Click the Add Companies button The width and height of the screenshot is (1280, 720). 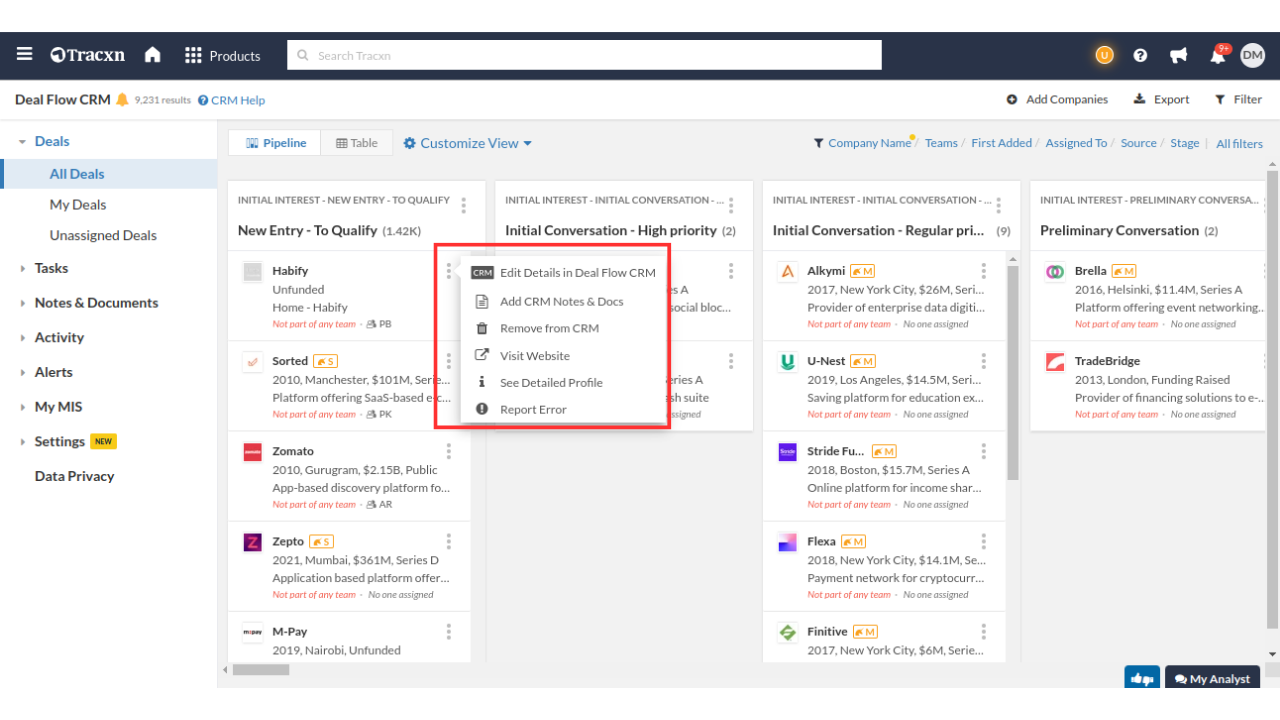click(1057, 99)
